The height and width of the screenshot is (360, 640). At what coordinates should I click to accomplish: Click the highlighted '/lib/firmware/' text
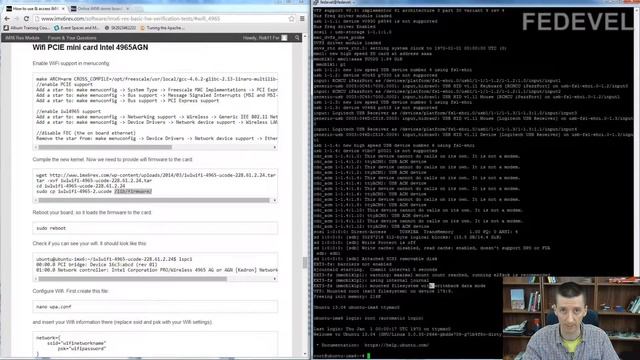(133, 191)
